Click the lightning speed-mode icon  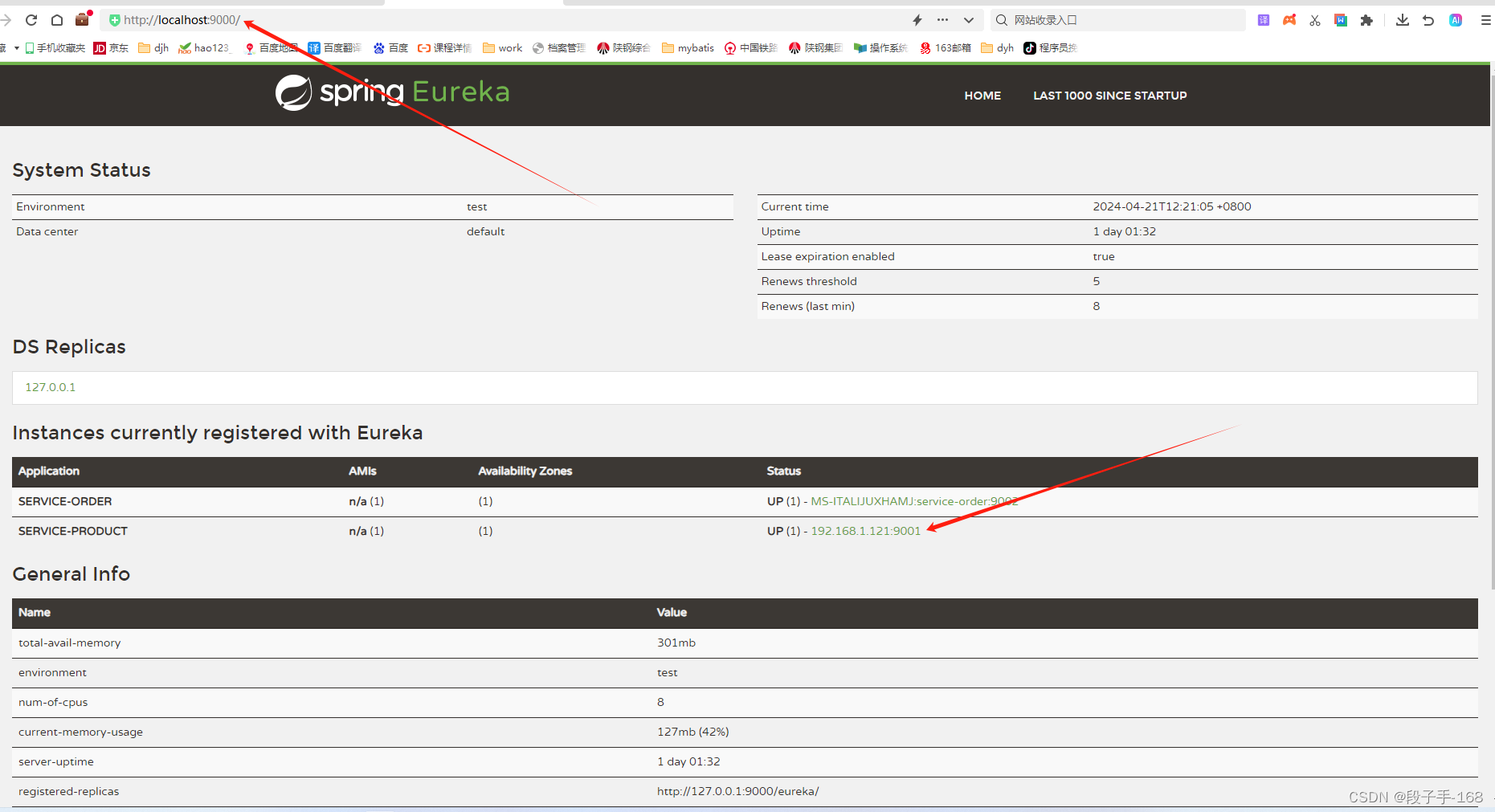[917, 20]
